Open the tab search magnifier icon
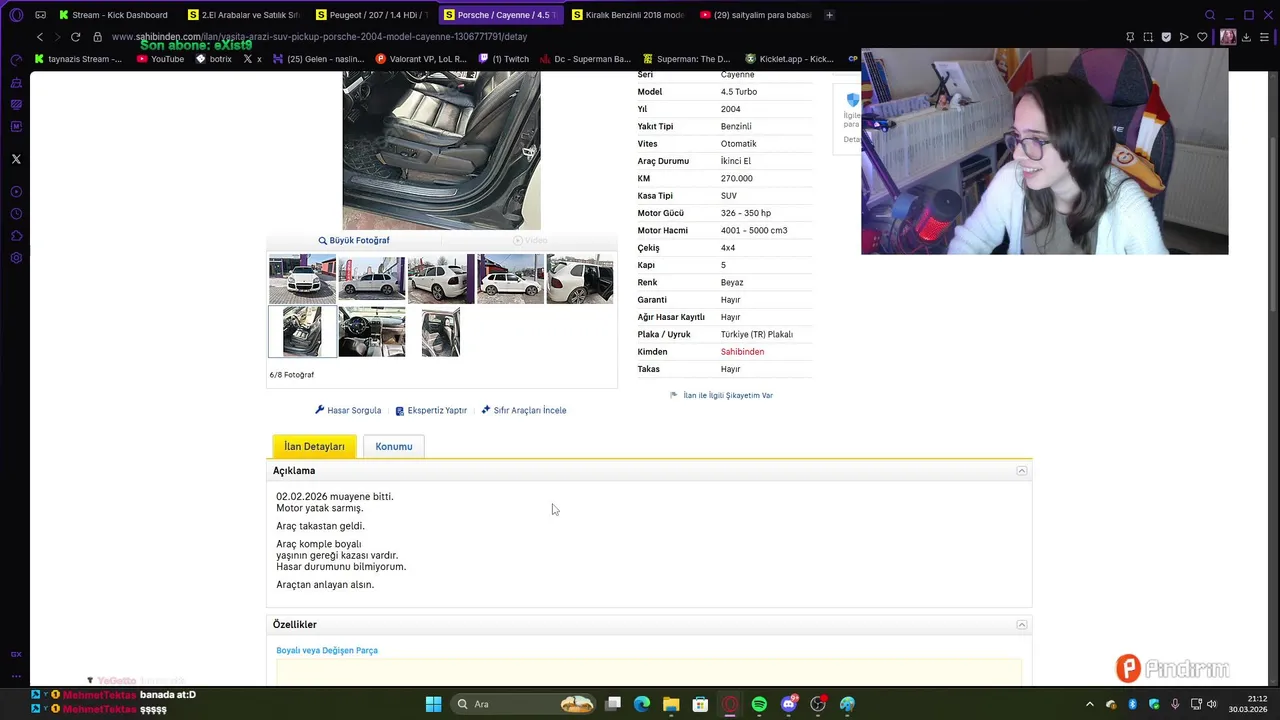The height and width of the screenshot is (720, 1280). click(x=1210, y=15)
